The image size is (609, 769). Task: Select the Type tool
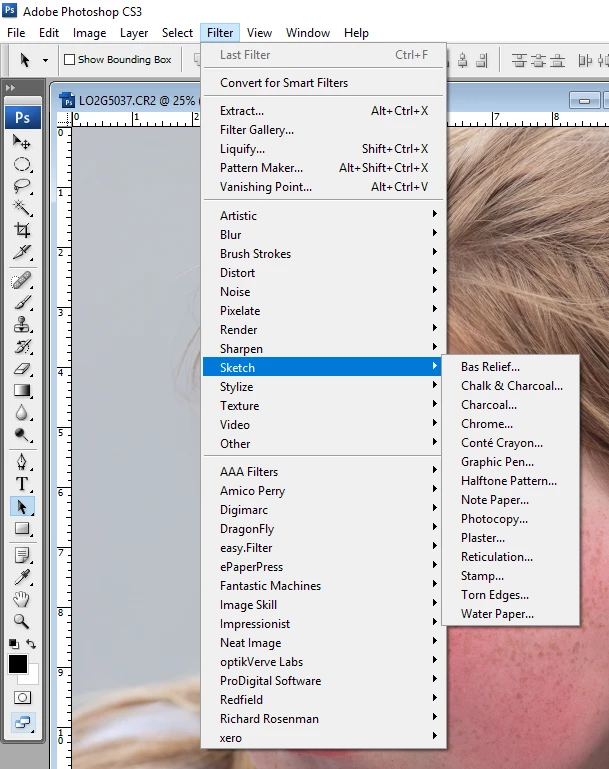click(x=22, y=484)
